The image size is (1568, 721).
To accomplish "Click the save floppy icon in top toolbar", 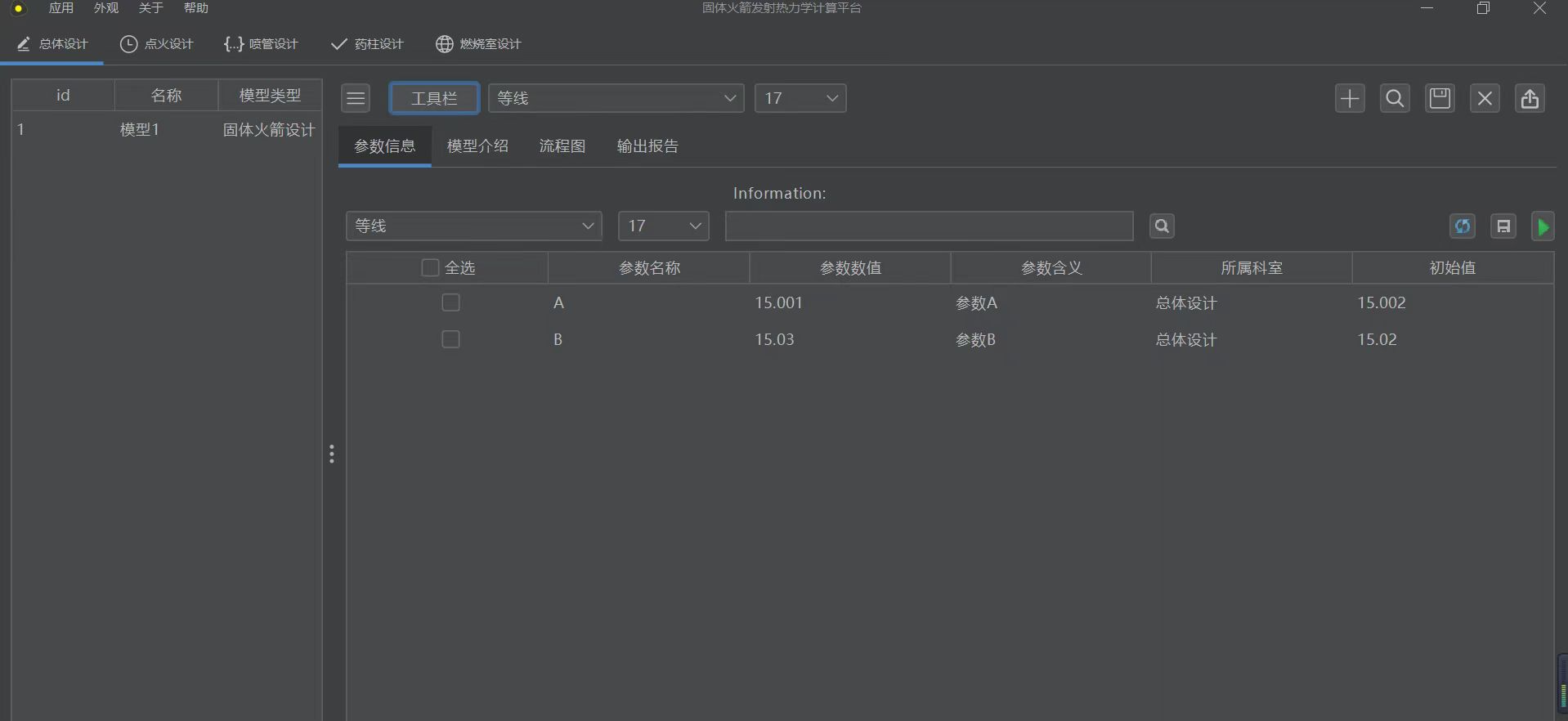I will pyautogui.click(x=1440, y=98).
